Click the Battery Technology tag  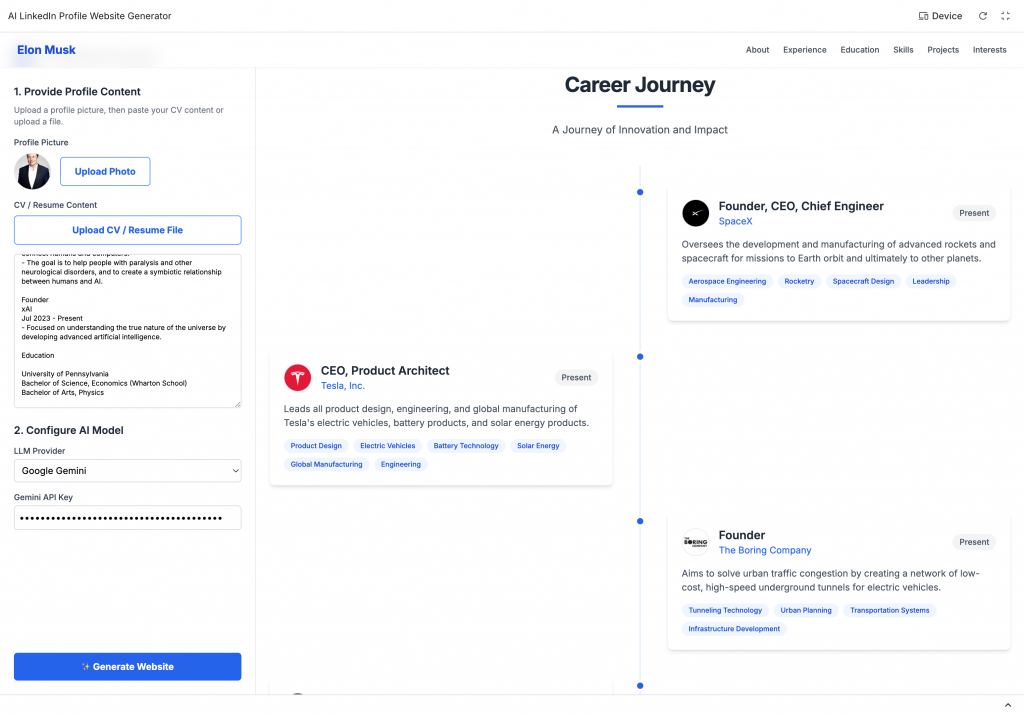coord(466,446)
